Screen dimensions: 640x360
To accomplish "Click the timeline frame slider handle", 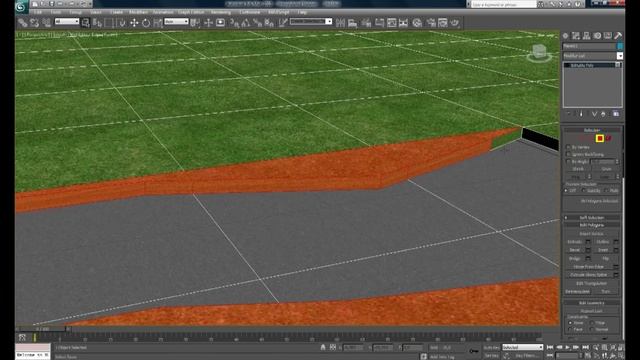I will 42,329.
